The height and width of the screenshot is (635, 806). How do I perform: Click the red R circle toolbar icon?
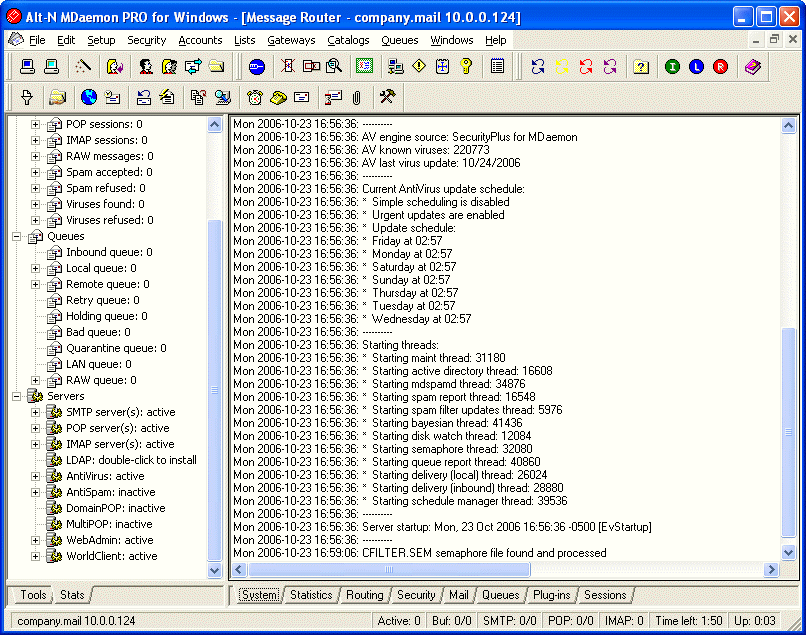click(x=720, y=67)
